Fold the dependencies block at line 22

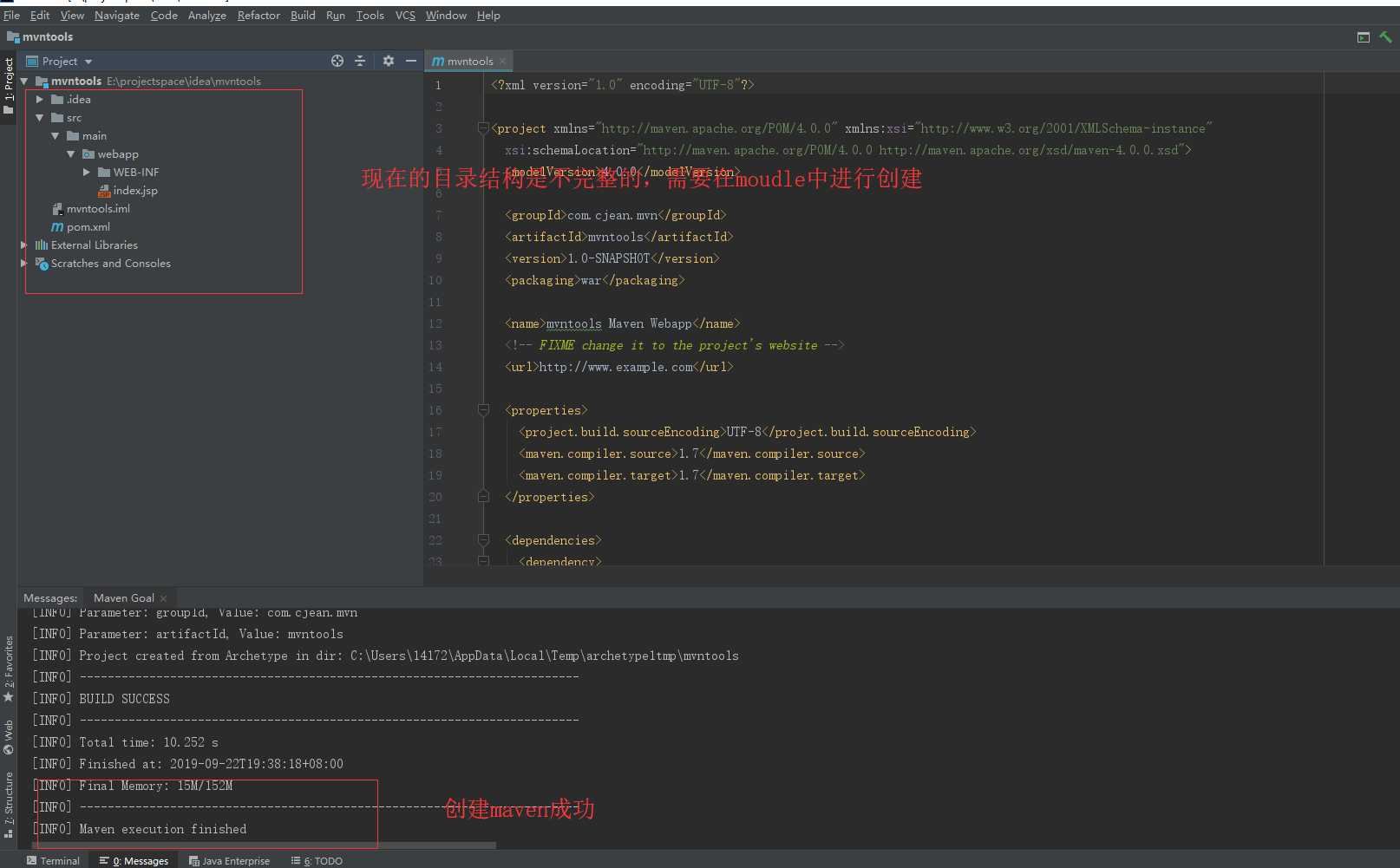click(x=483, y=540)
